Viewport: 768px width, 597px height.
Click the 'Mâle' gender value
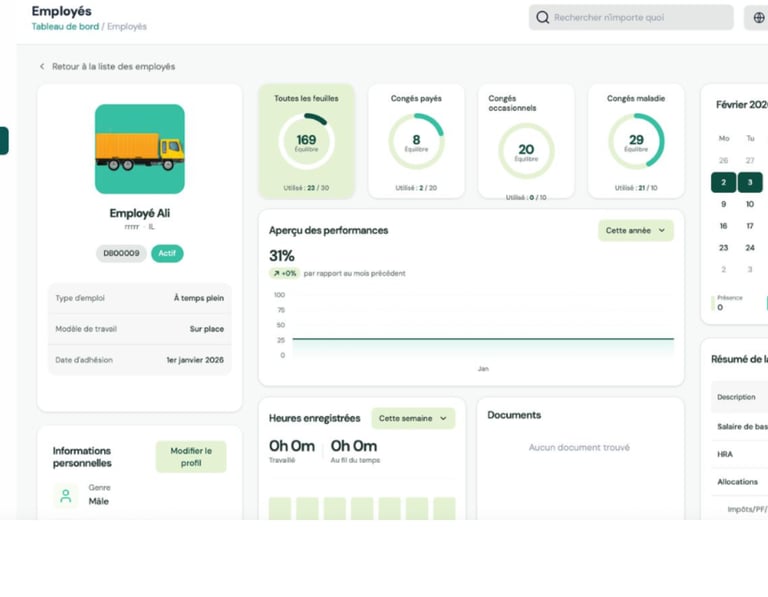tap(98, 501)
